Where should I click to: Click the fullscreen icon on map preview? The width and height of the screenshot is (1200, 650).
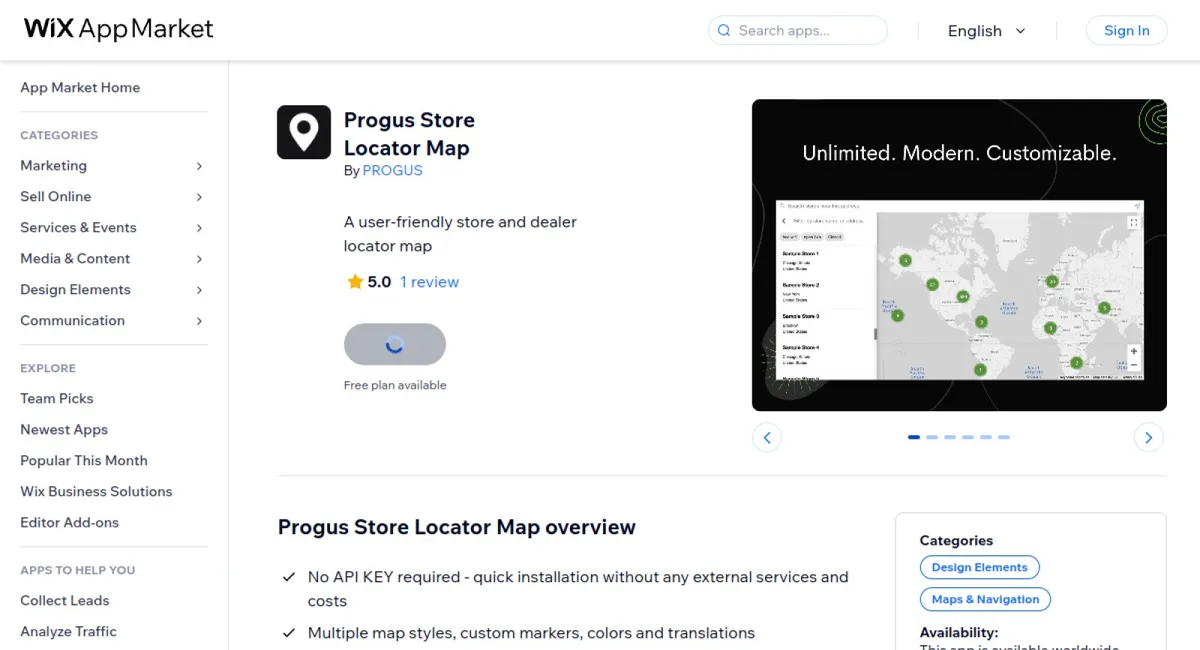tap(1133, 223)
